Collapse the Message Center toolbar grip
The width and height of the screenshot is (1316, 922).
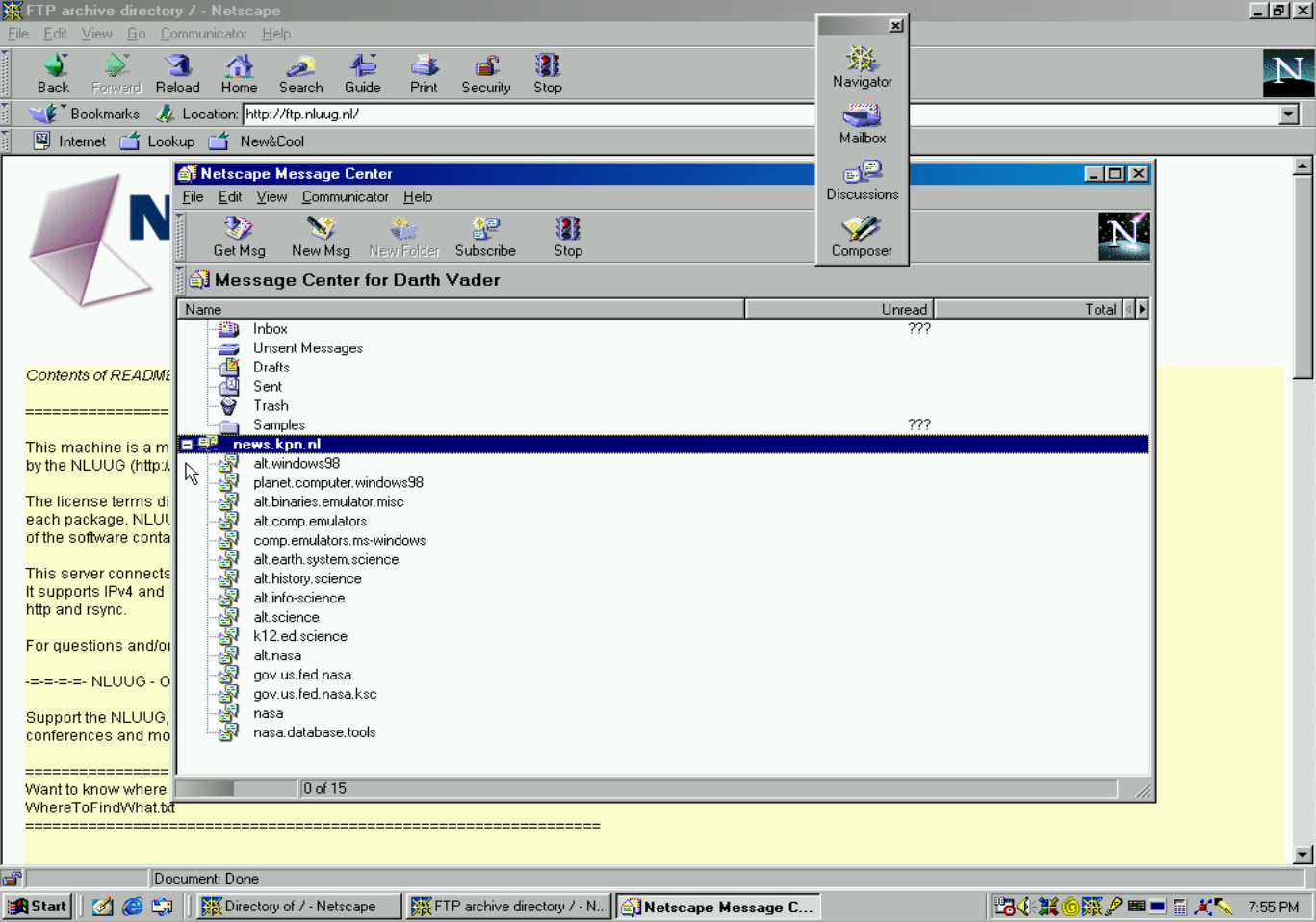[180, 237]
